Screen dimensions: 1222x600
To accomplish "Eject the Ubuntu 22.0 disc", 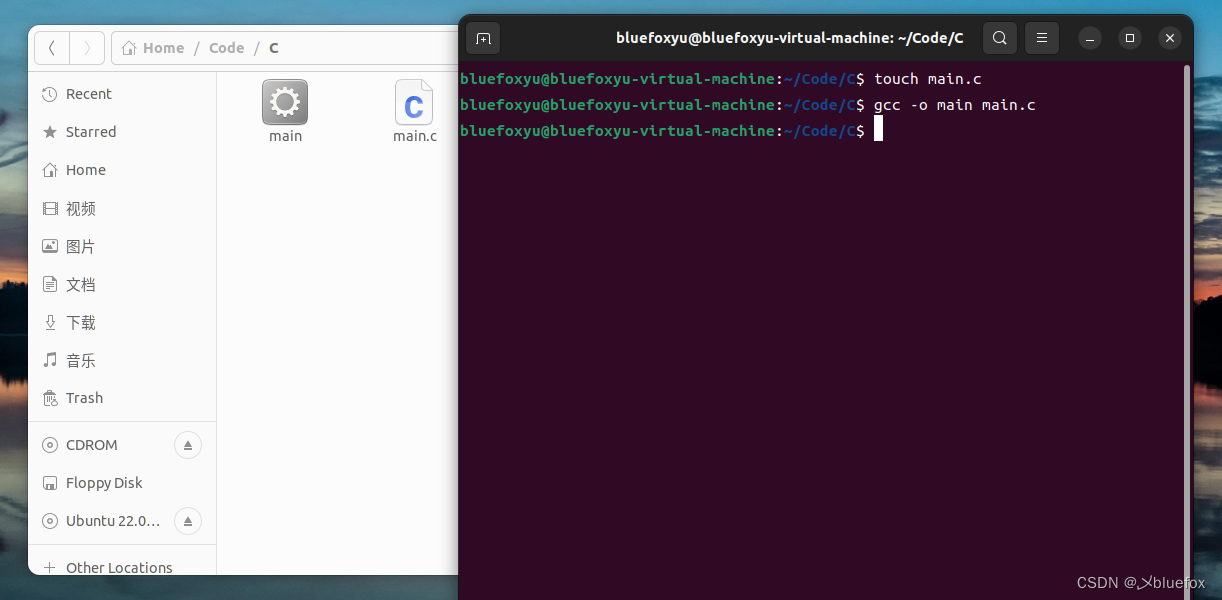I will pyautogui.click(x=188, y=521).
